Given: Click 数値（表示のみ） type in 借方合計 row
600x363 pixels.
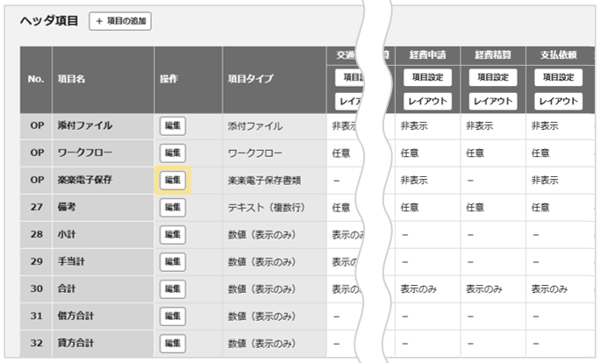Looking at the screenshot, I should [262, 316].
